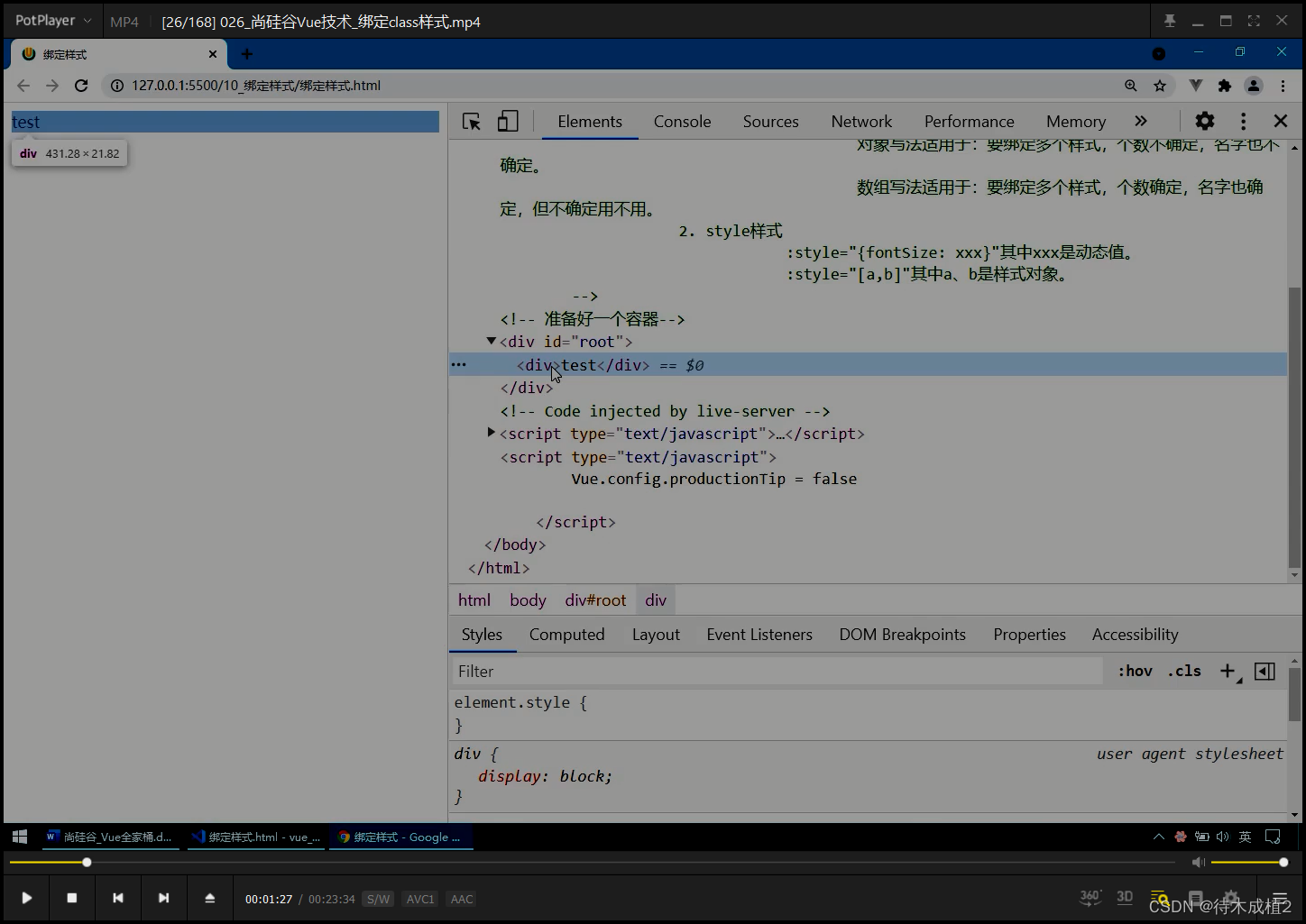Click the PotPlayer volume slider handle
Screen dimensions: 1306x924
[1283, 863]
